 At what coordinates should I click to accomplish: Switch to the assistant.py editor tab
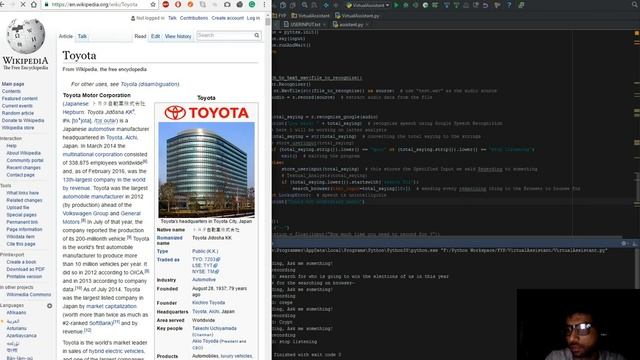(x=348, y=24)
